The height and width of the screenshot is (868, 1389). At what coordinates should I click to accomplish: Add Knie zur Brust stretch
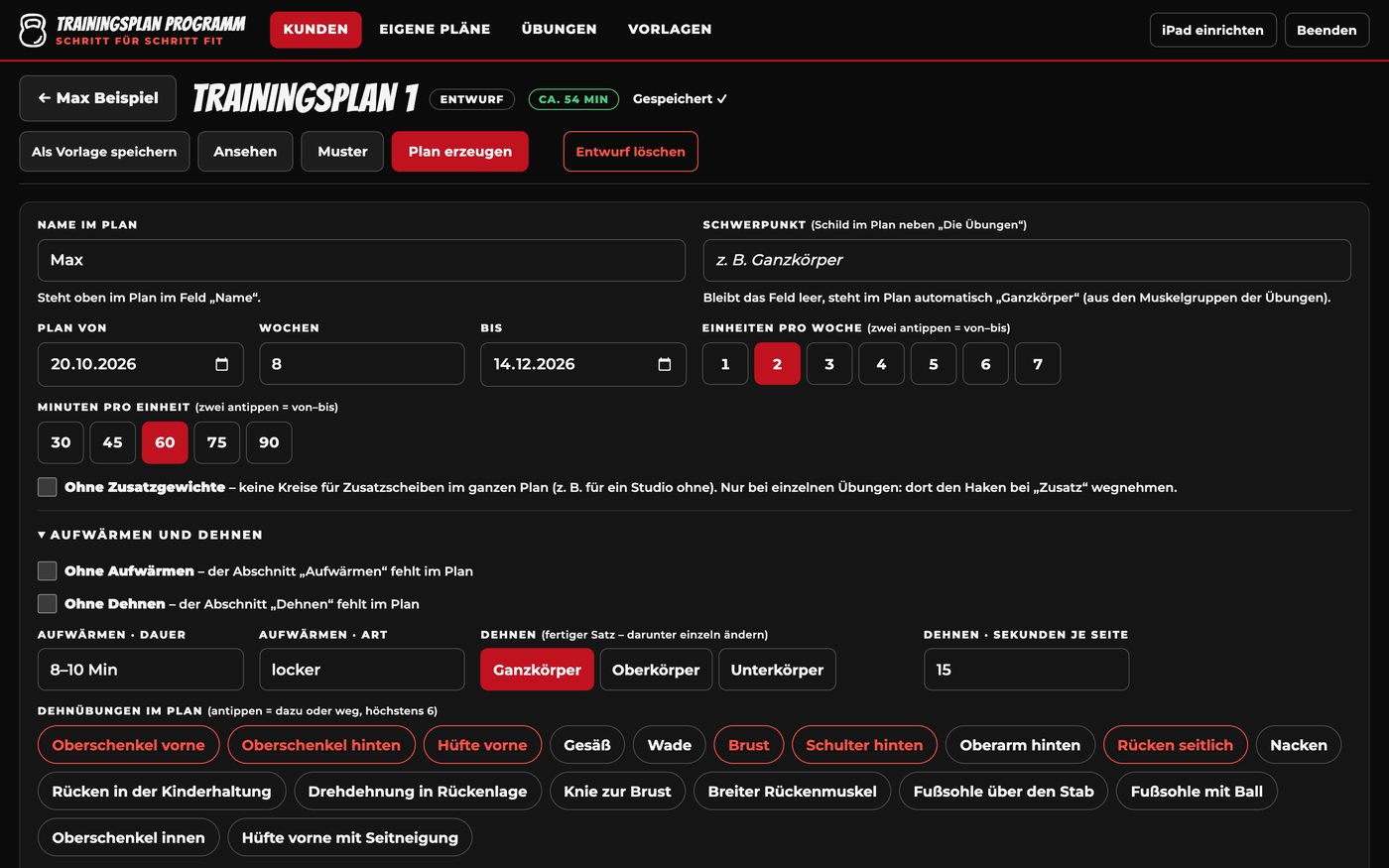click(617, 792)
